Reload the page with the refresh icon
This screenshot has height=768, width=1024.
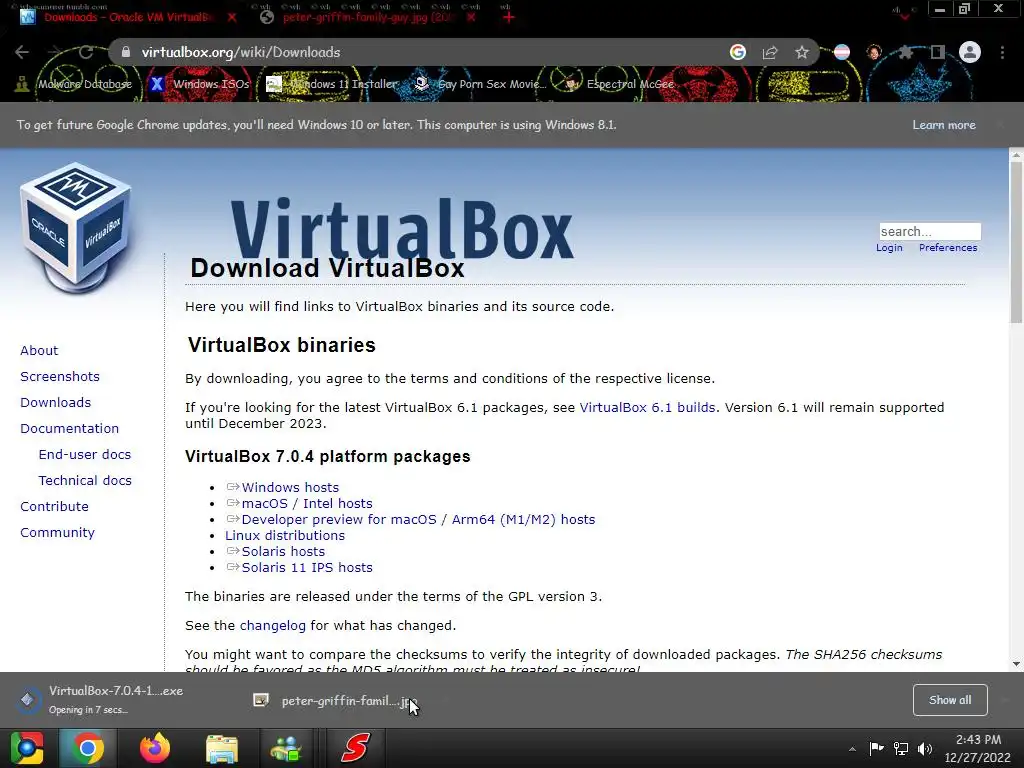[86, 52]
